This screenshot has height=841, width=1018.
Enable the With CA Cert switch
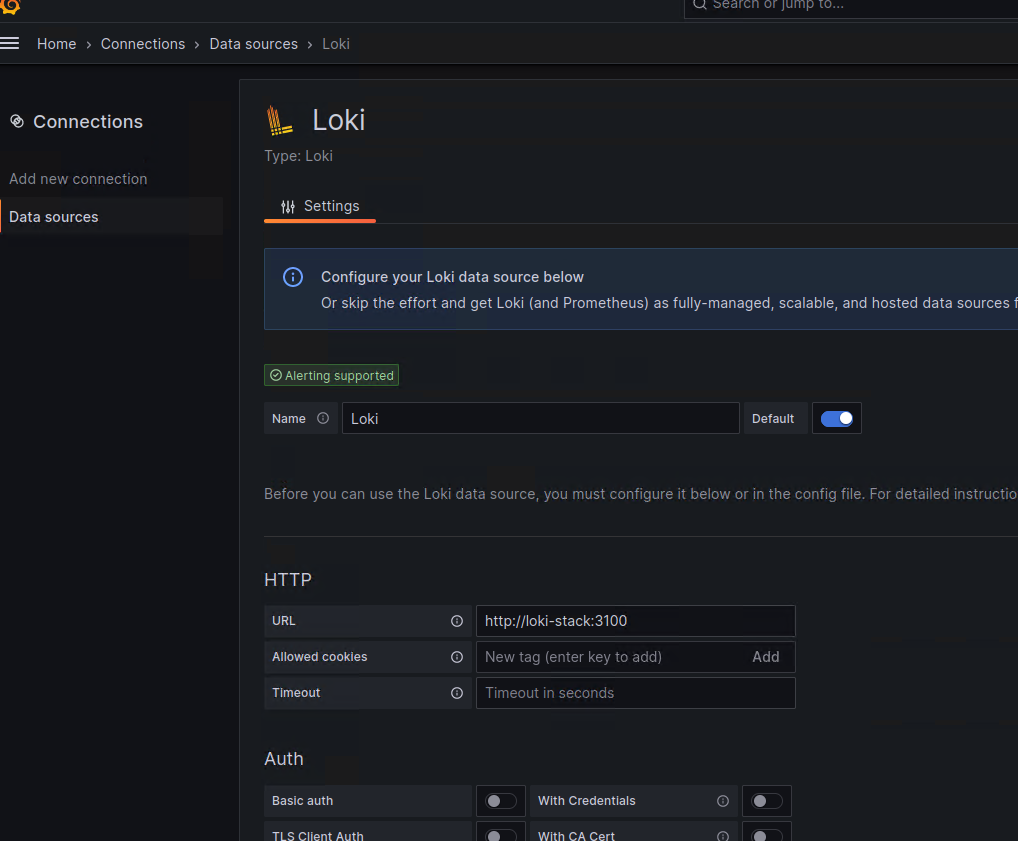click(x=767, y=835)
